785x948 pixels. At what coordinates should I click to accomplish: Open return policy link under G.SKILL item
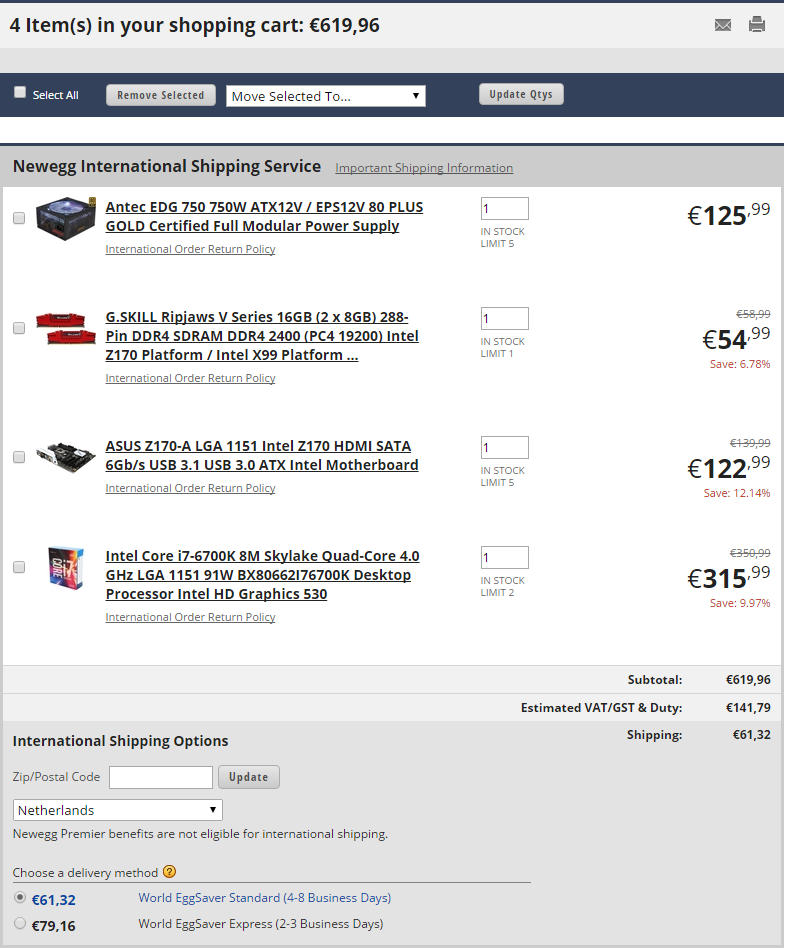(x=191, y=378)
